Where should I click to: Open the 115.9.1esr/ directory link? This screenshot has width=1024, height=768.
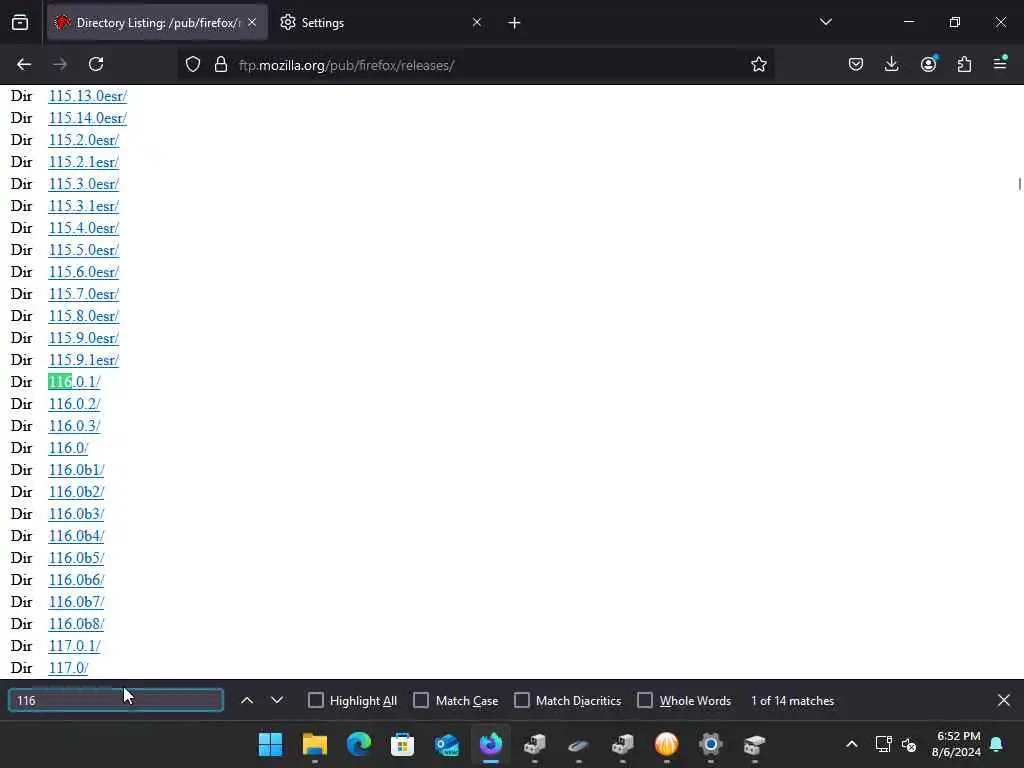[x=84, y=360]
